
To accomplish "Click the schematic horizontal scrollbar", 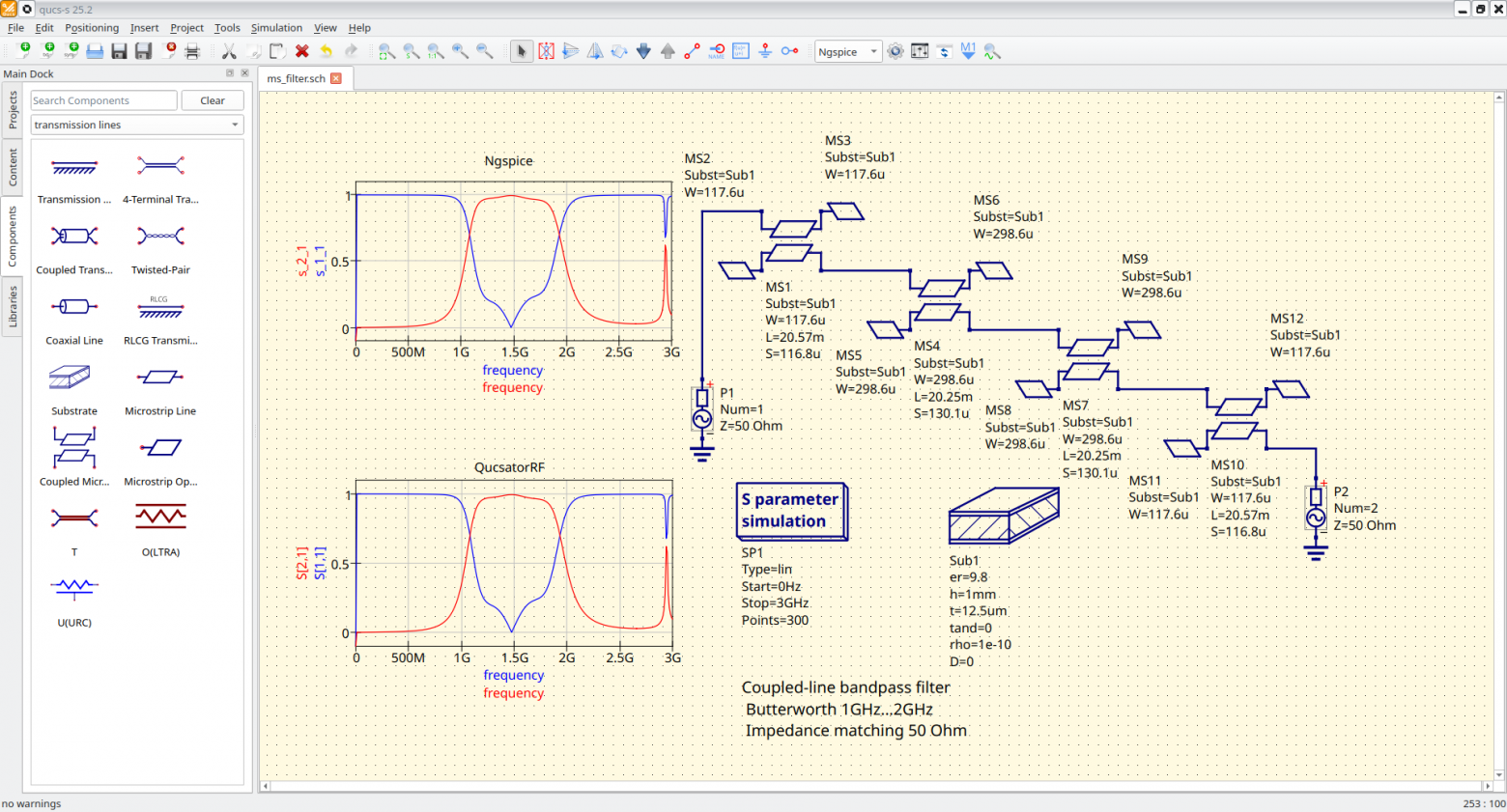I will 877,787.
